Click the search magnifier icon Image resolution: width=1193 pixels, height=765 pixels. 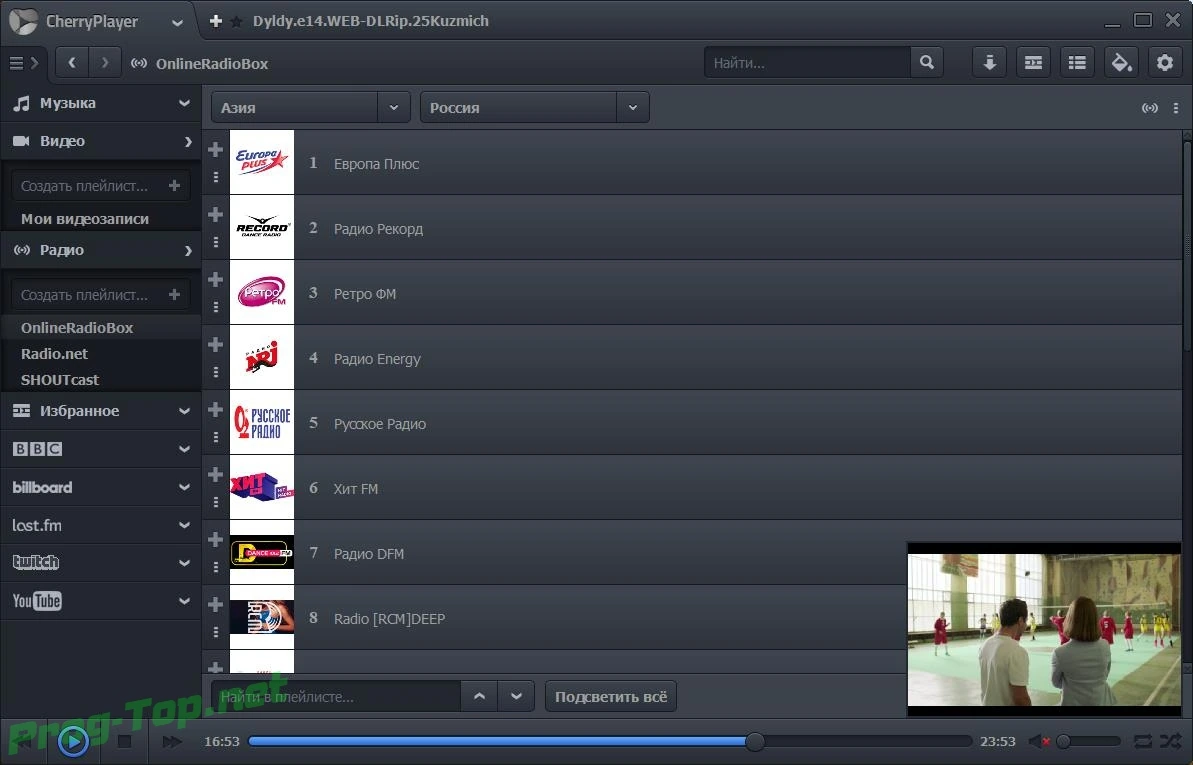point(927,62)
